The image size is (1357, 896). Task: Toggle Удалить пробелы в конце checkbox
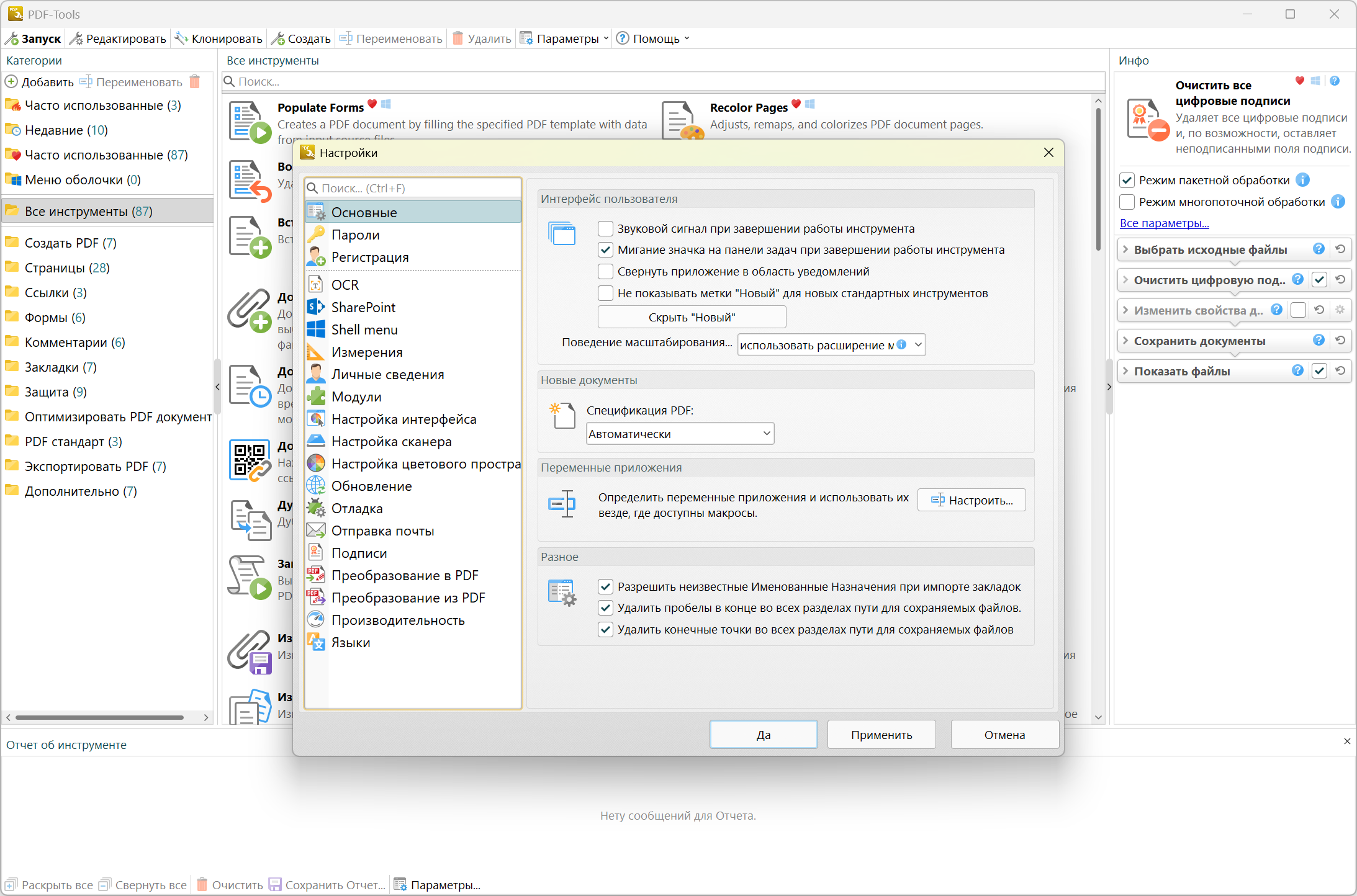pyautogui.click(x=605, y=608)
